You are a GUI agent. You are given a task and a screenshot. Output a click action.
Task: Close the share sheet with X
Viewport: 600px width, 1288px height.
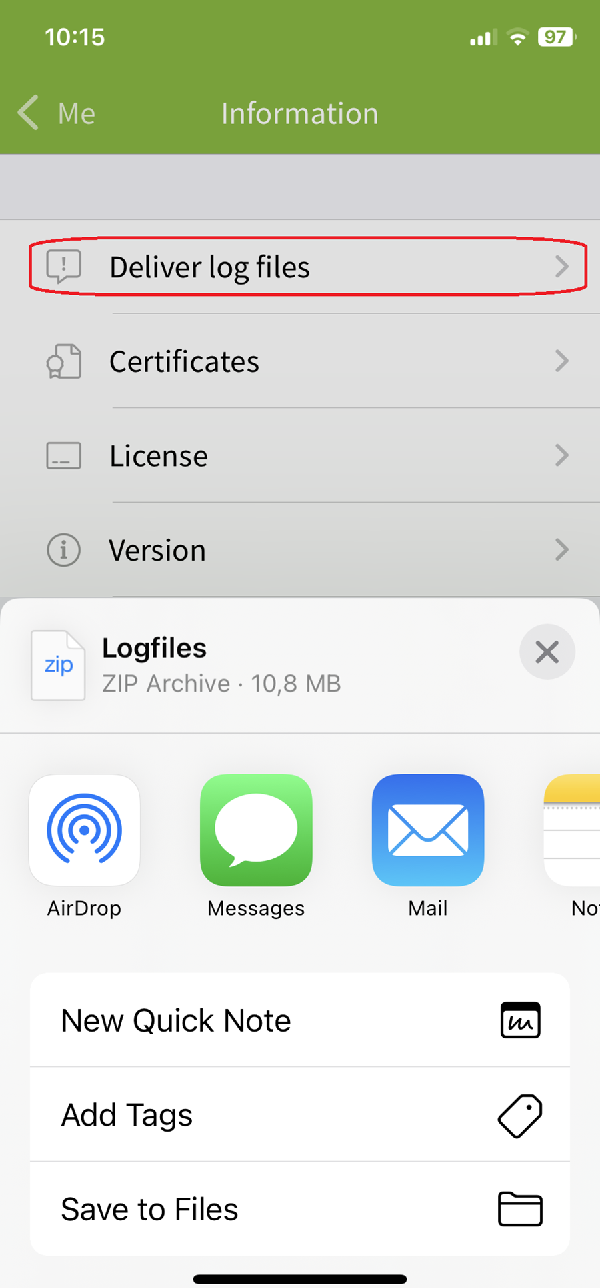547,653
